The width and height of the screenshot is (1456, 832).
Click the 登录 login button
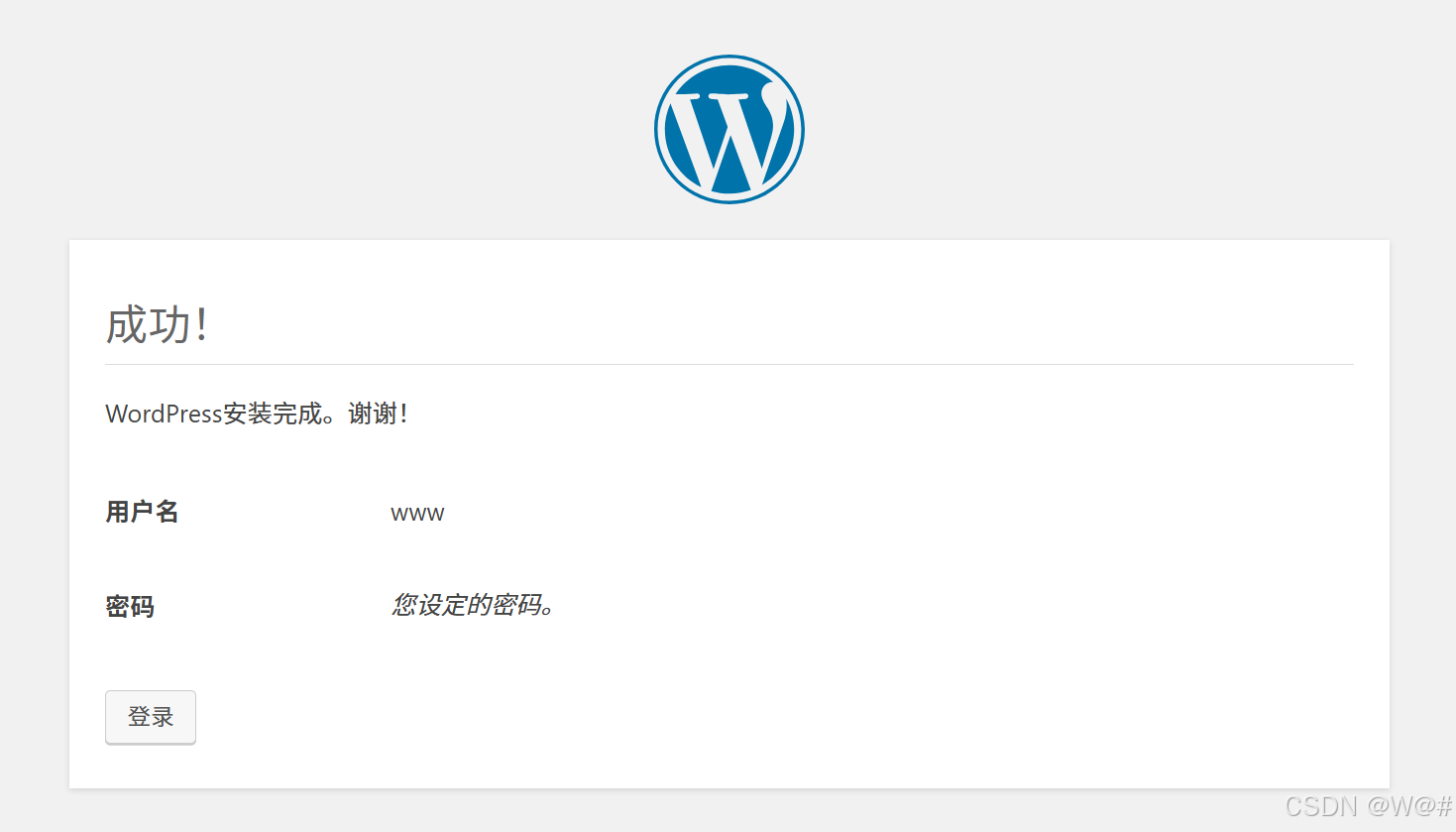[151, 717]
